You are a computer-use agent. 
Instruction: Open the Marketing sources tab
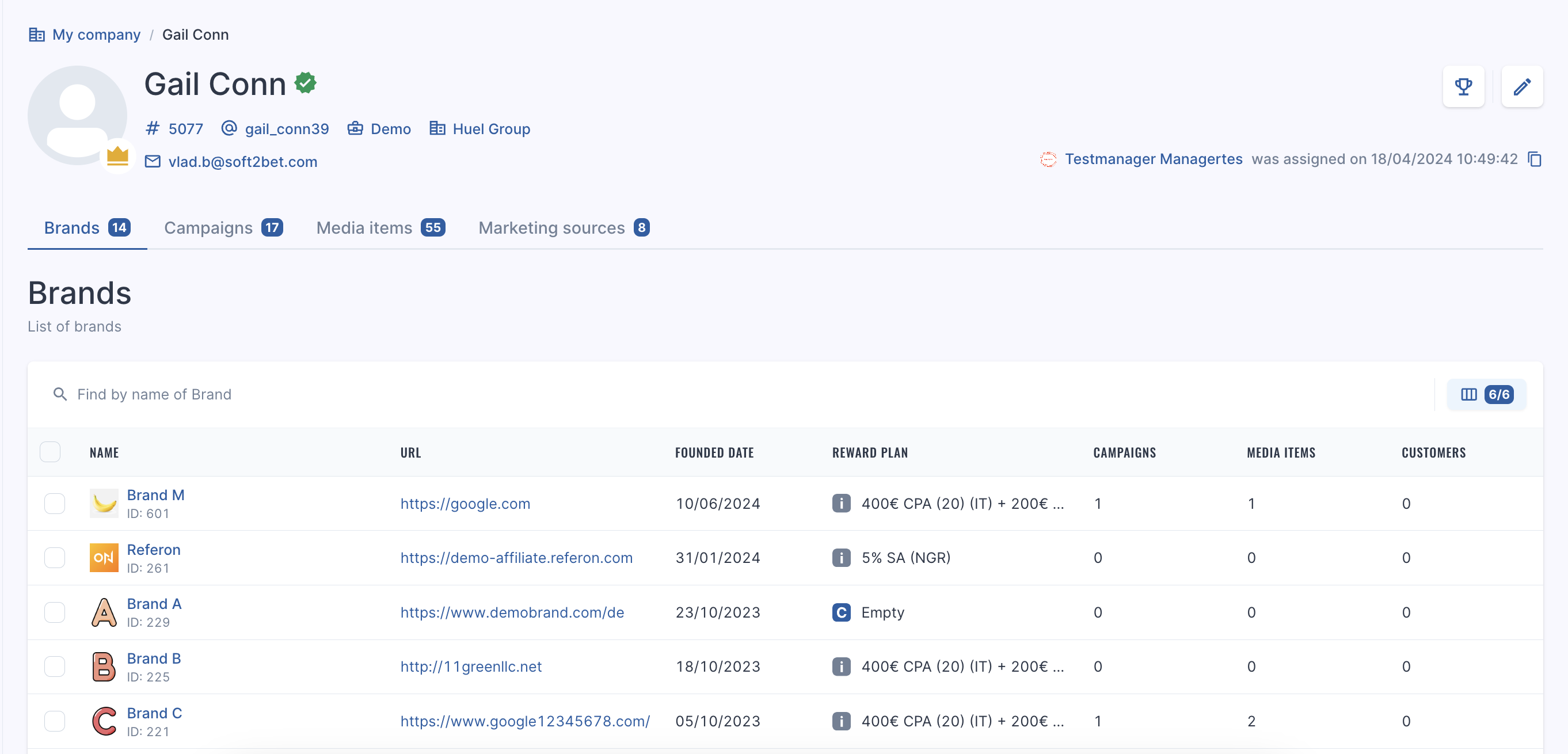tap(564, 227)
